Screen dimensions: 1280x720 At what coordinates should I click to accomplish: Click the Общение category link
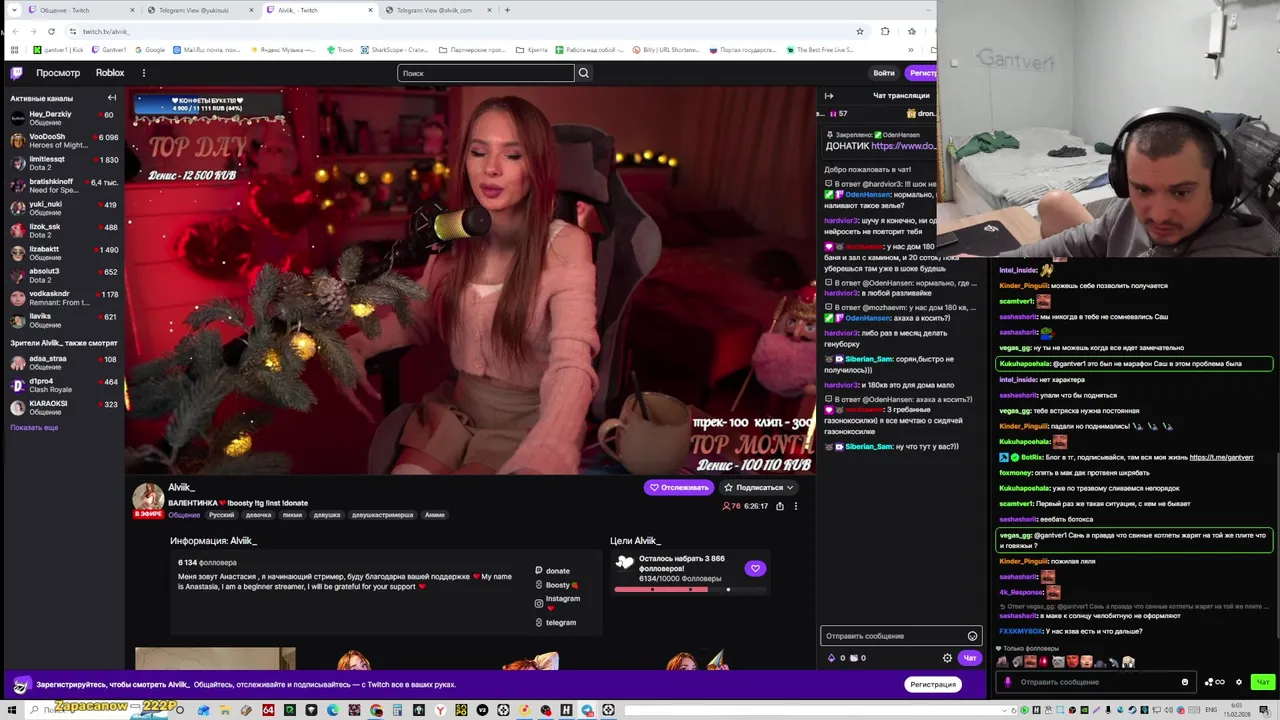[184, 515]
